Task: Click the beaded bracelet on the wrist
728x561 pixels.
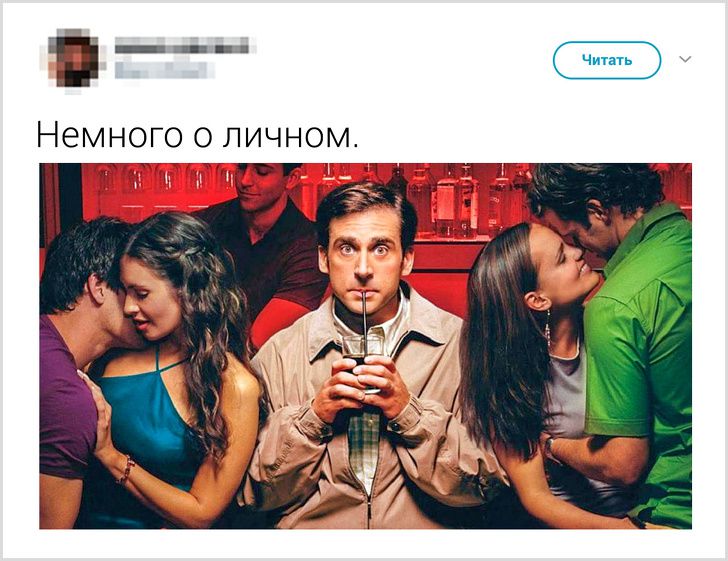Action: [x=126, y=469]
